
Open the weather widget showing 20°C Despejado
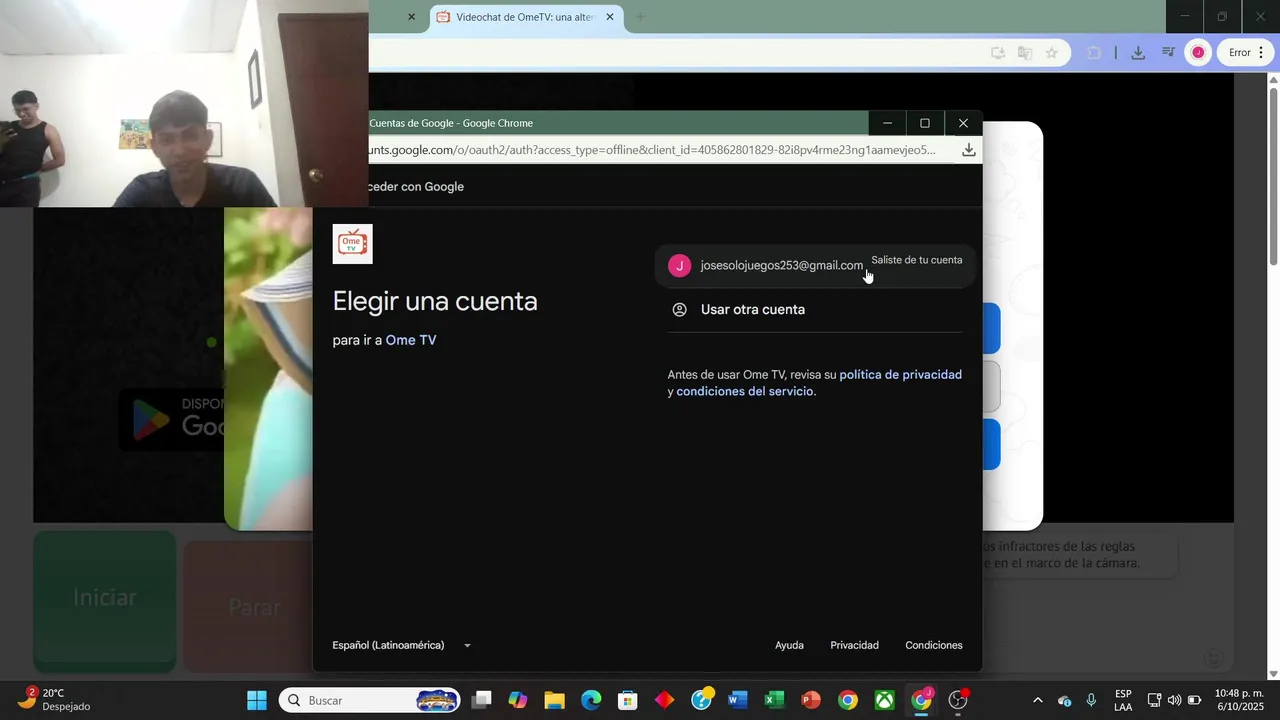[x=55, y=700]
